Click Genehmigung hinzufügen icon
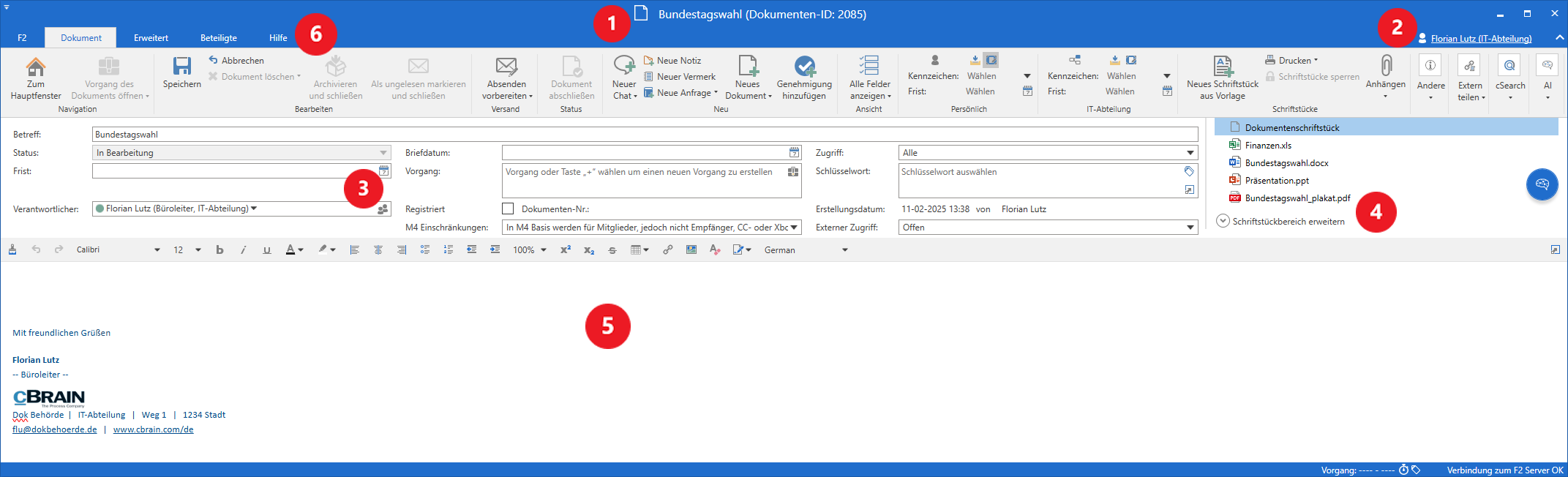Viewport: 1568px width, 477px height. [804, 67]
